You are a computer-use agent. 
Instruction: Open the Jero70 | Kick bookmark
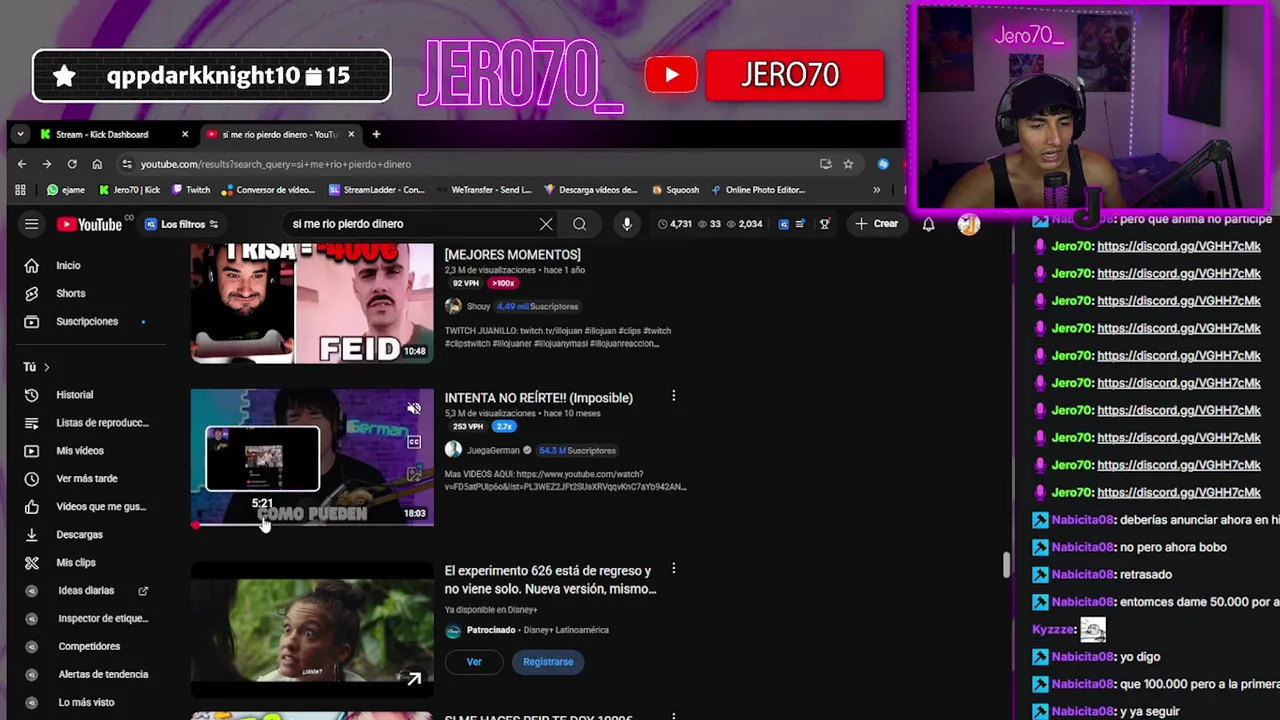point(130,190)
